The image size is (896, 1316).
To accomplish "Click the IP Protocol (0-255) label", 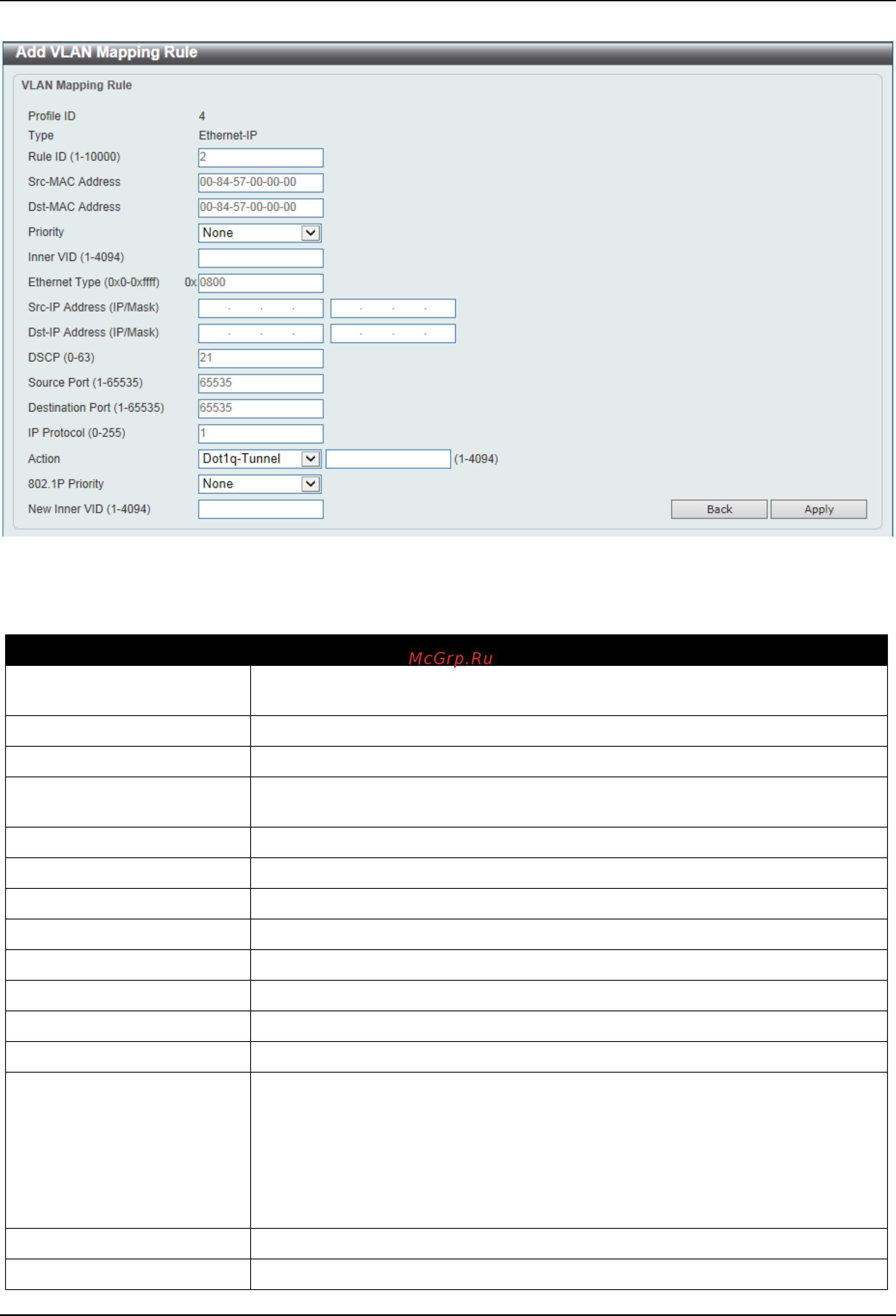I will pos(77,433).
